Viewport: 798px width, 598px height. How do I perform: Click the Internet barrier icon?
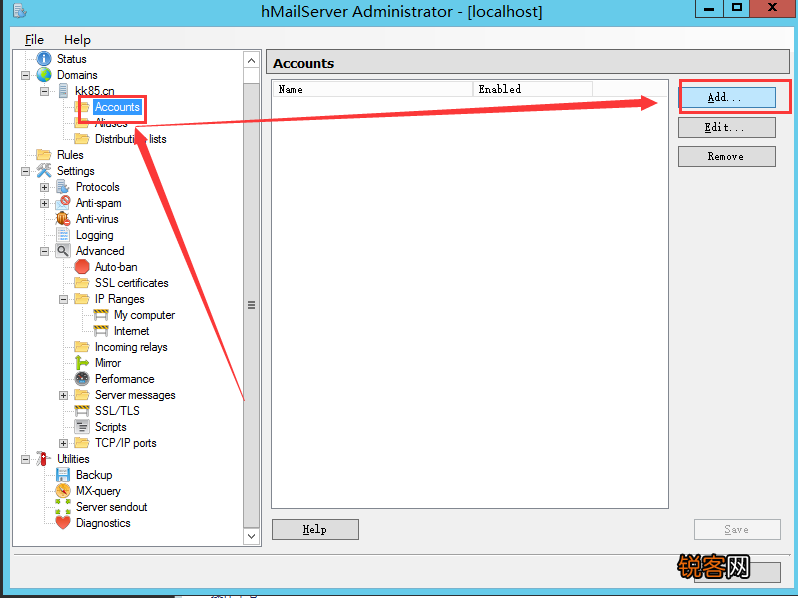pos(101,331)
